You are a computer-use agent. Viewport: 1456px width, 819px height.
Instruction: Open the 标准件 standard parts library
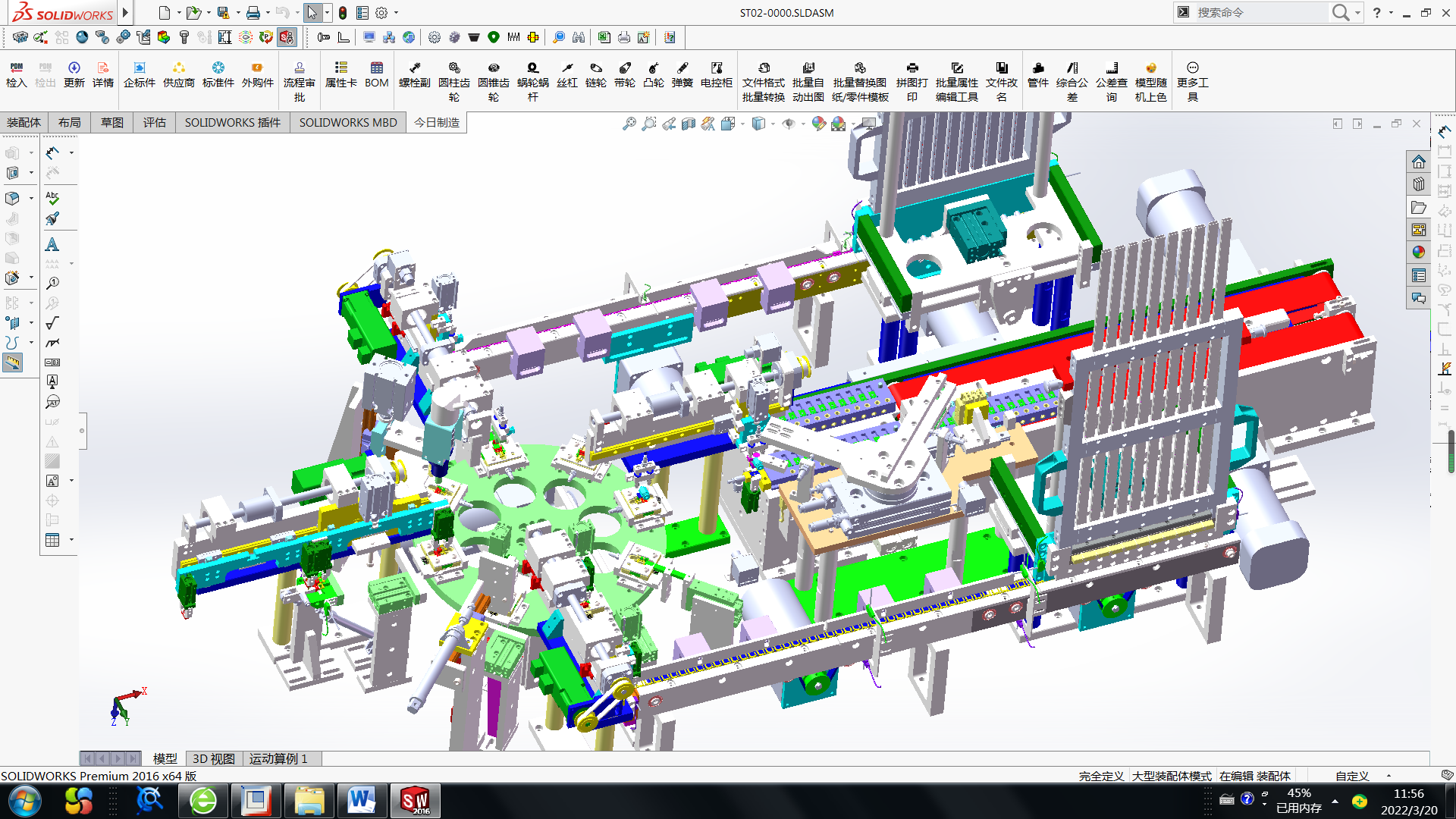click(218, 74)
